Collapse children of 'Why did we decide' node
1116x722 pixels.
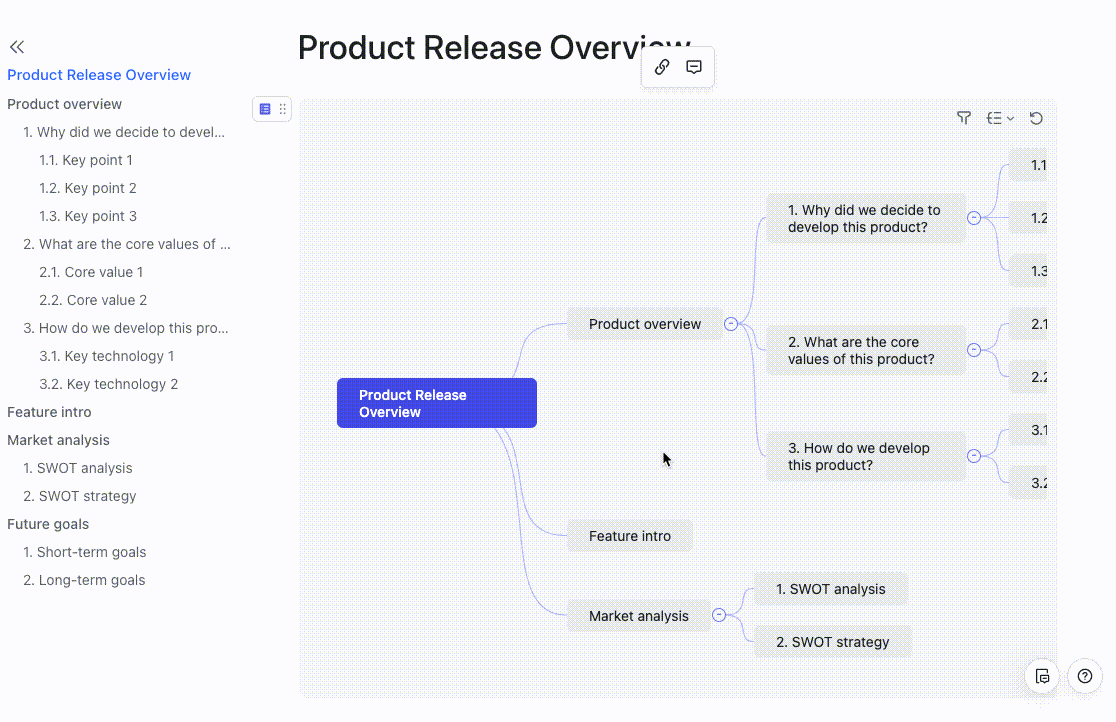click(974, 218)
